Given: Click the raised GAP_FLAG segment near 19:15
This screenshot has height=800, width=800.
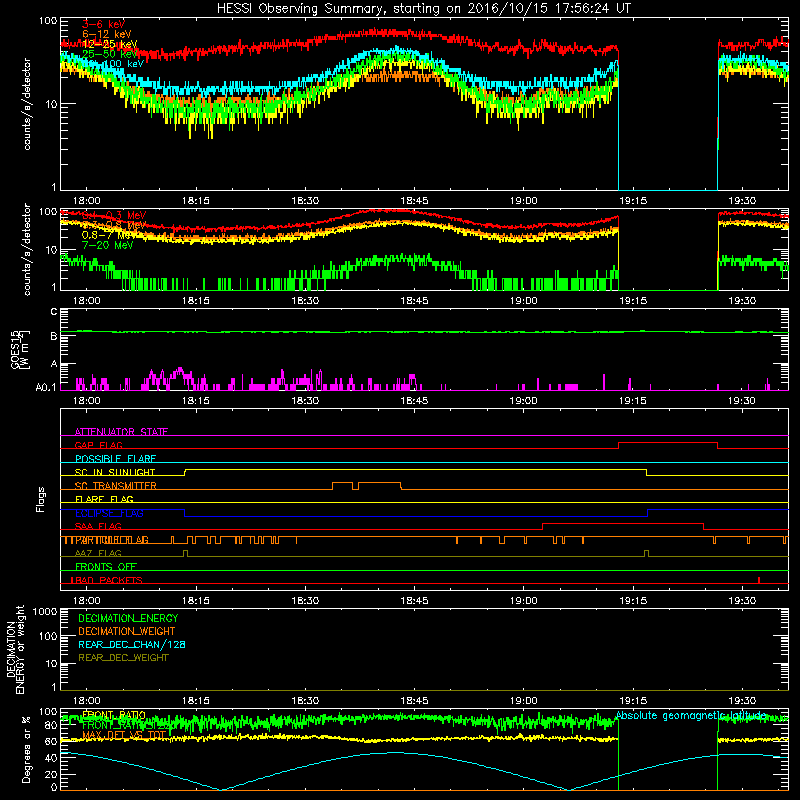Looking at the screenshot, I should coord(668,443).
